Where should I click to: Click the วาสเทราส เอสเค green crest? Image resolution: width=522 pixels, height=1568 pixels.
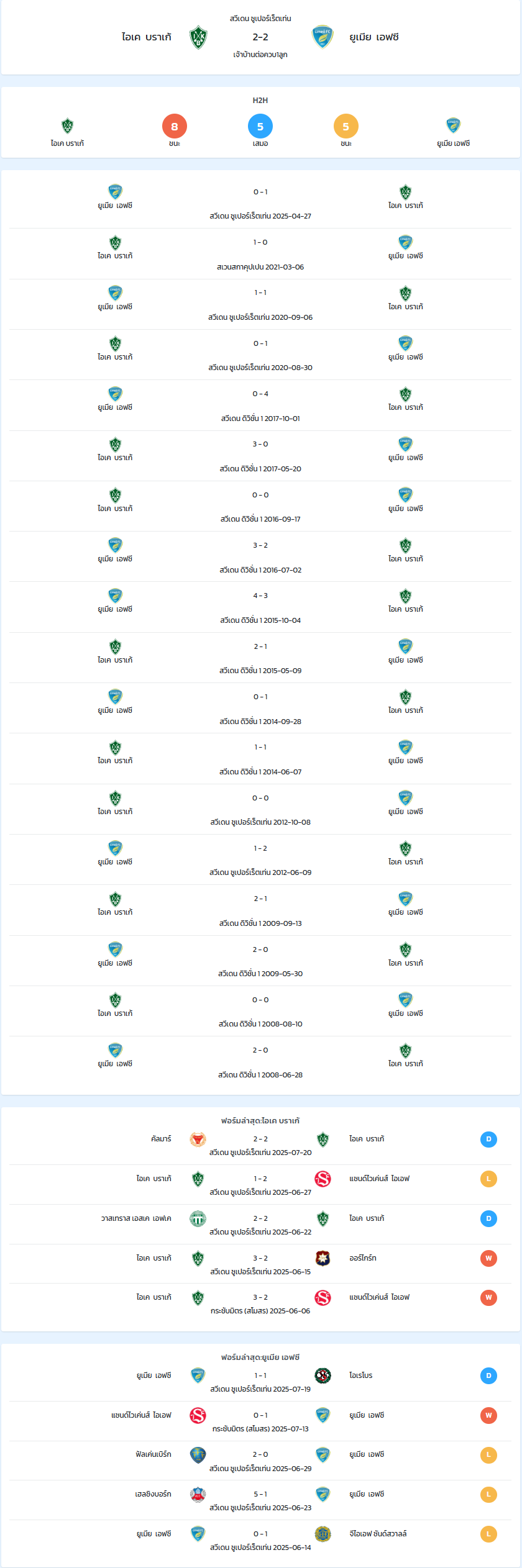point(198,1218)
